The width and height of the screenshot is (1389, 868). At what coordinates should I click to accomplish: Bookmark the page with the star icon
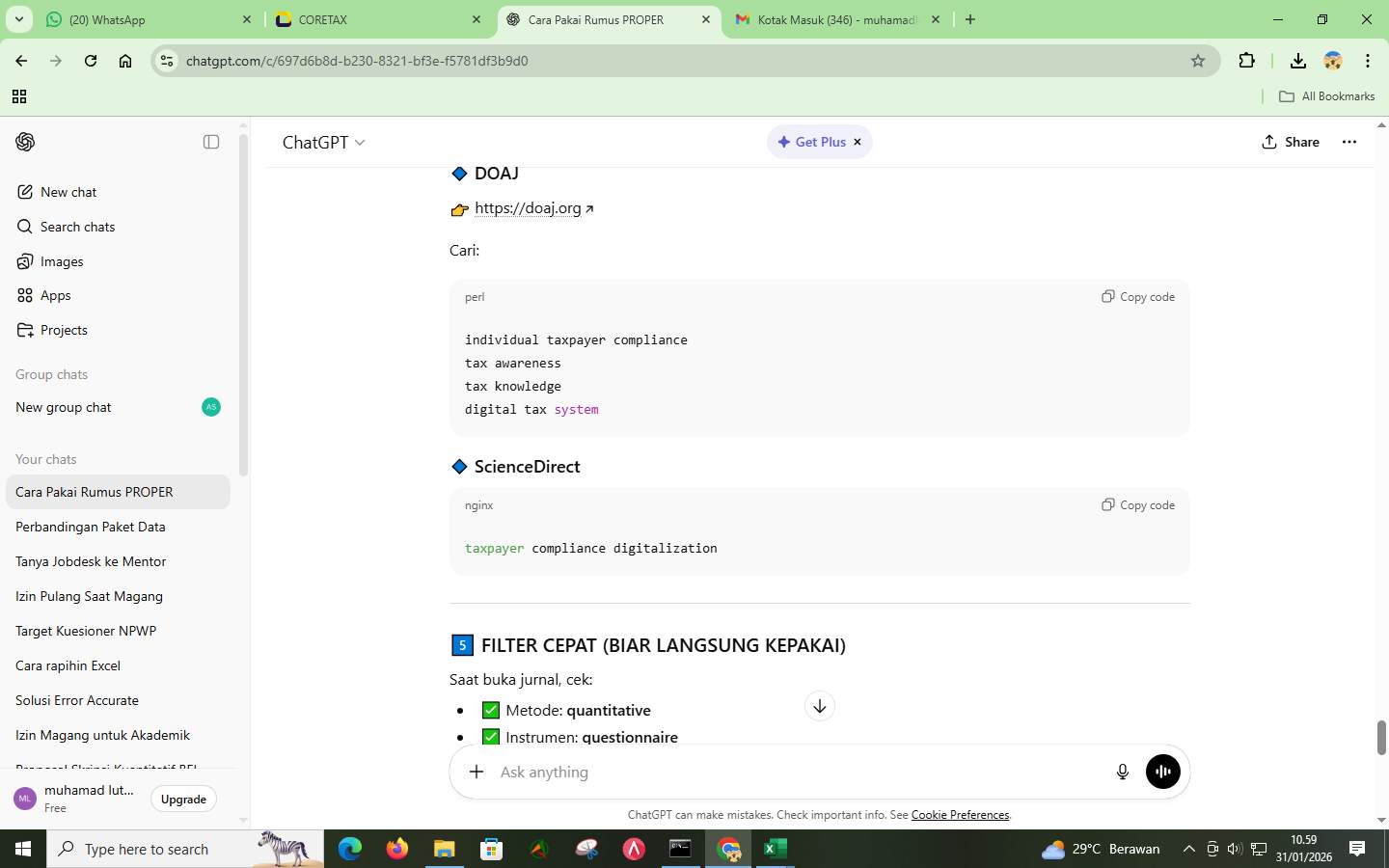[1197, 60]
